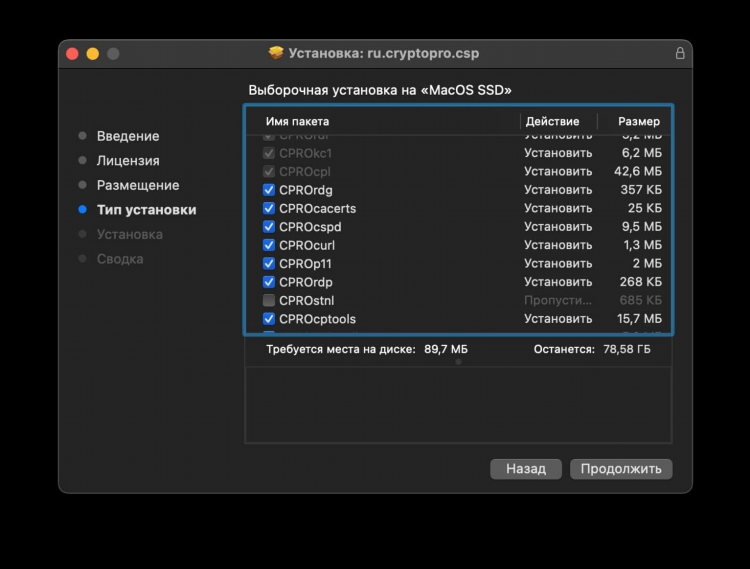This screenshot has width=750, height=569.
Task: Click the 357 КБ size value
Action: pyautogui.click(x=641, y=190)
